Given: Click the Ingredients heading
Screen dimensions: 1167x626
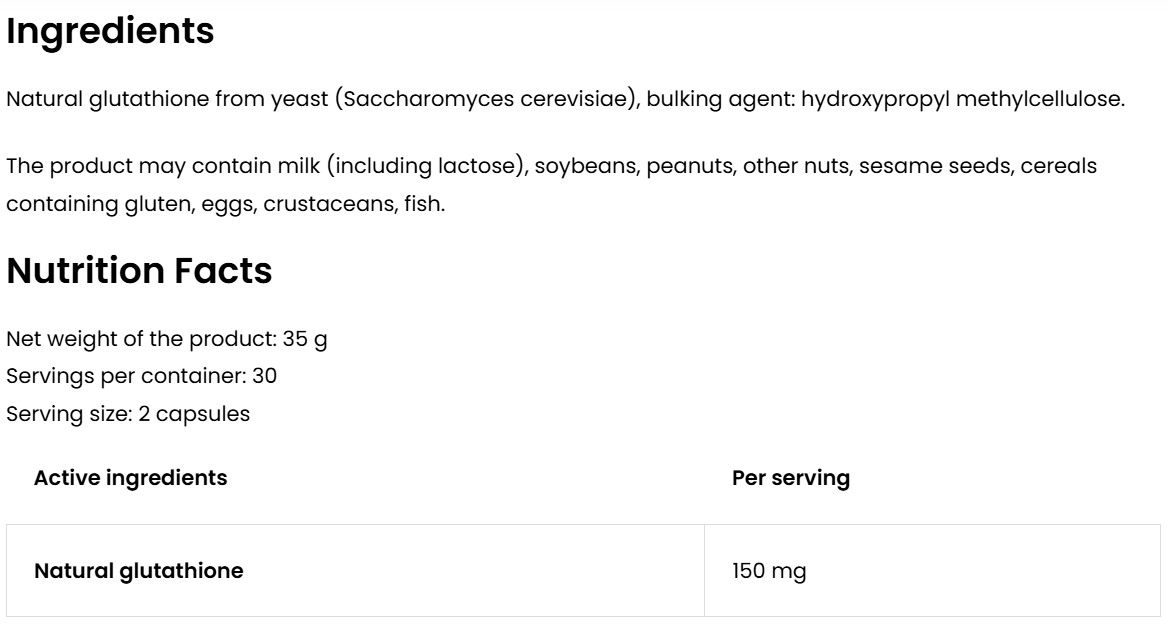Looking at the screenshot, I should click(110, 31).
